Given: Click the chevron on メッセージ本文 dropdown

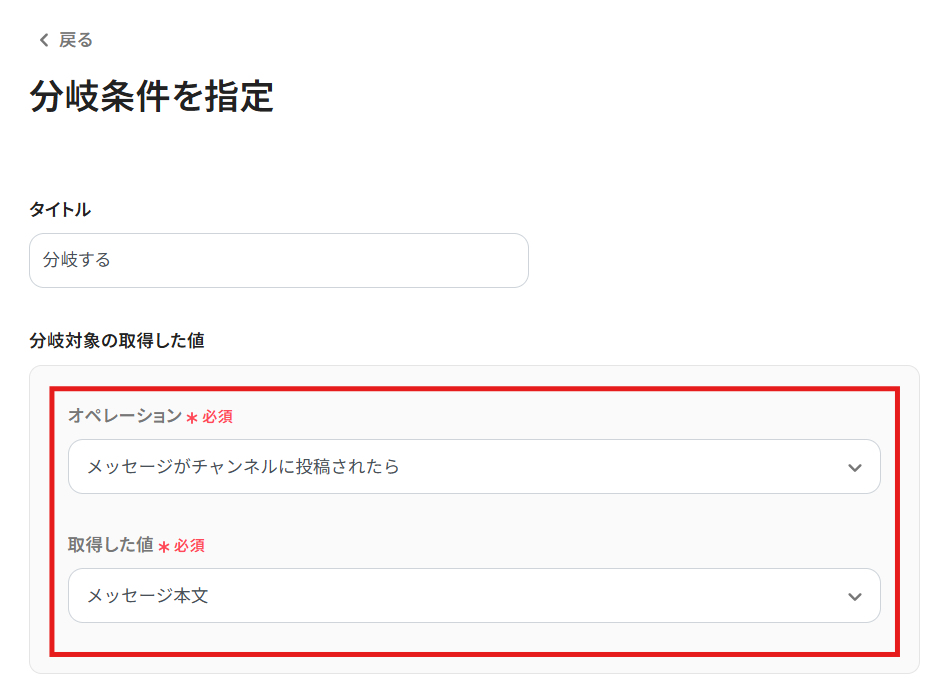Looking at the screenshot, I should [x=854, y=597].
